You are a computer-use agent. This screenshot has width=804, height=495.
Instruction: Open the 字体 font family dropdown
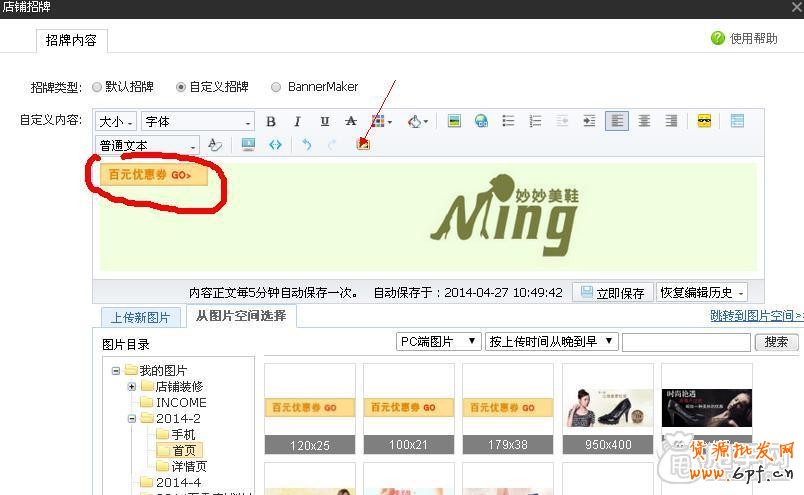point(198,122)
